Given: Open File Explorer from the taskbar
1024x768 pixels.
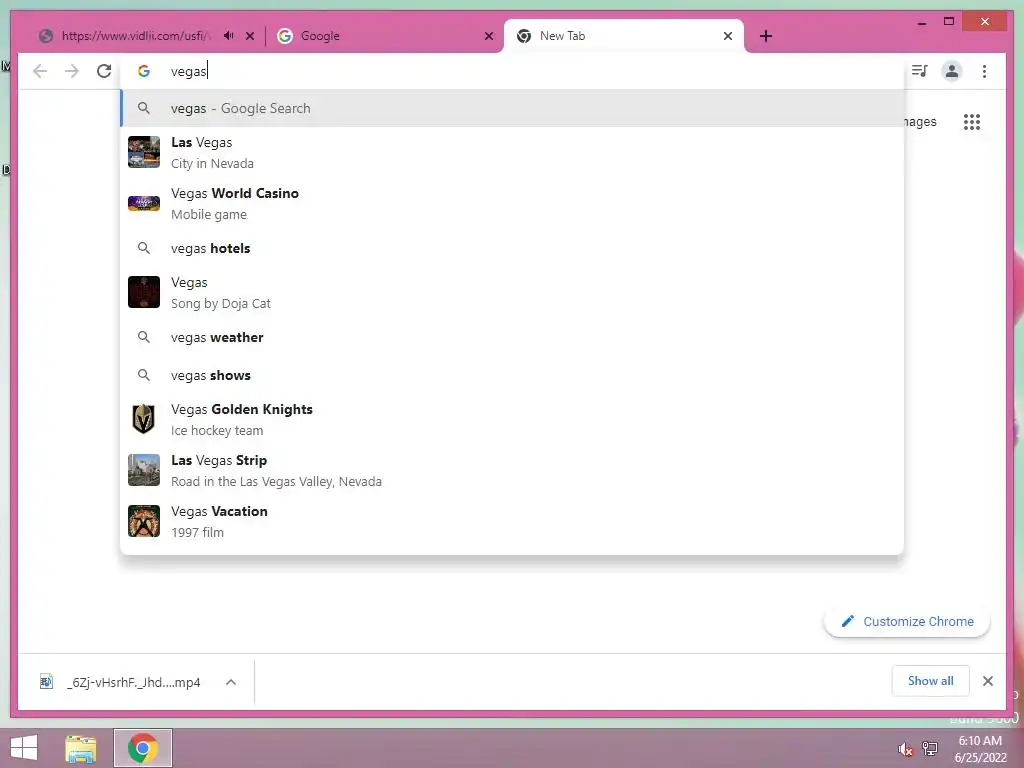Looking at the screenshot, I should pyautogui.click(x=81, y=748).
